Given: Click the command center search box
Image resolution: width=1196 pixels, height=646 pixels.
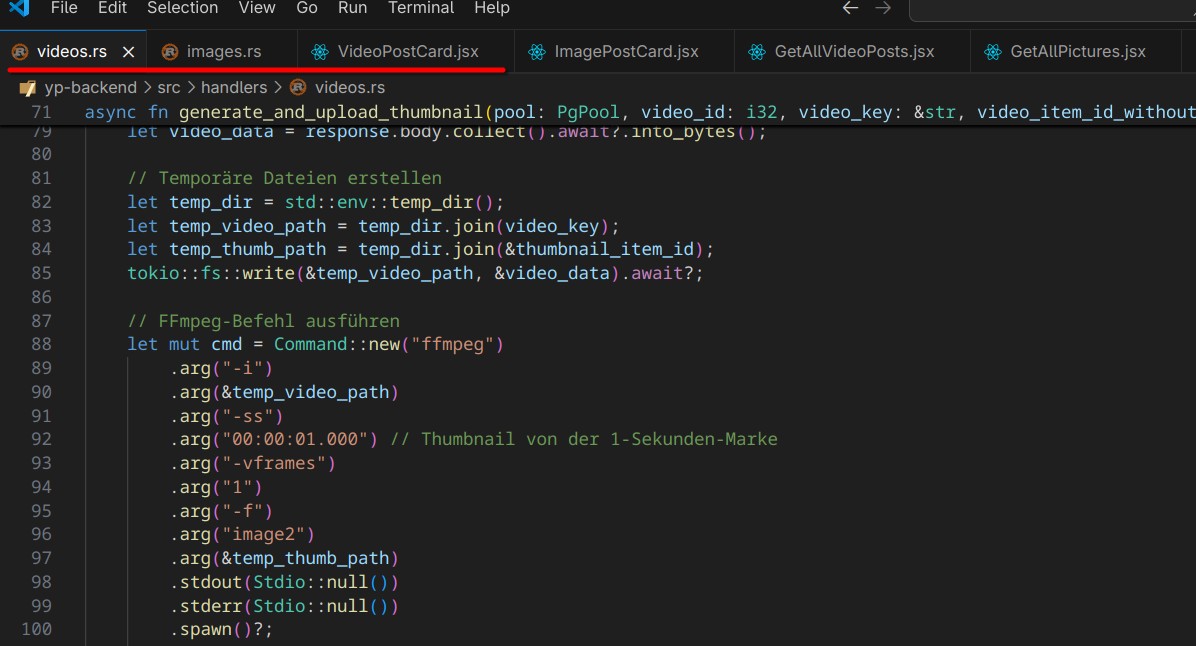Looking at the screenshot, I should 1052,9.
